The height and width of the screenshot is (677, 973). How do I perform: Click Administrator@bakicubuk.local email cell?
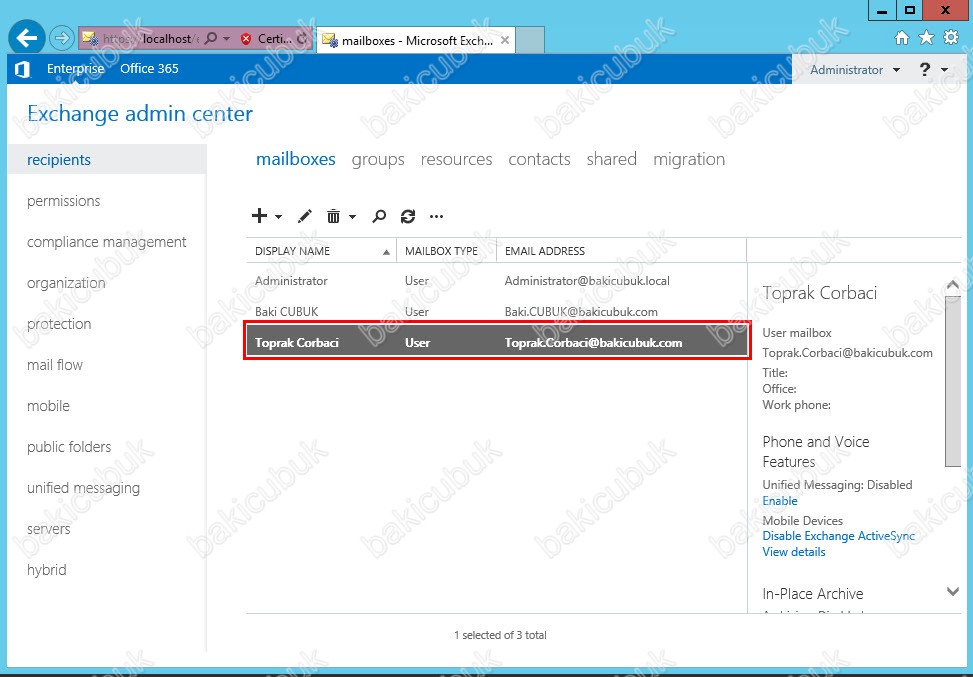[587, 280]
